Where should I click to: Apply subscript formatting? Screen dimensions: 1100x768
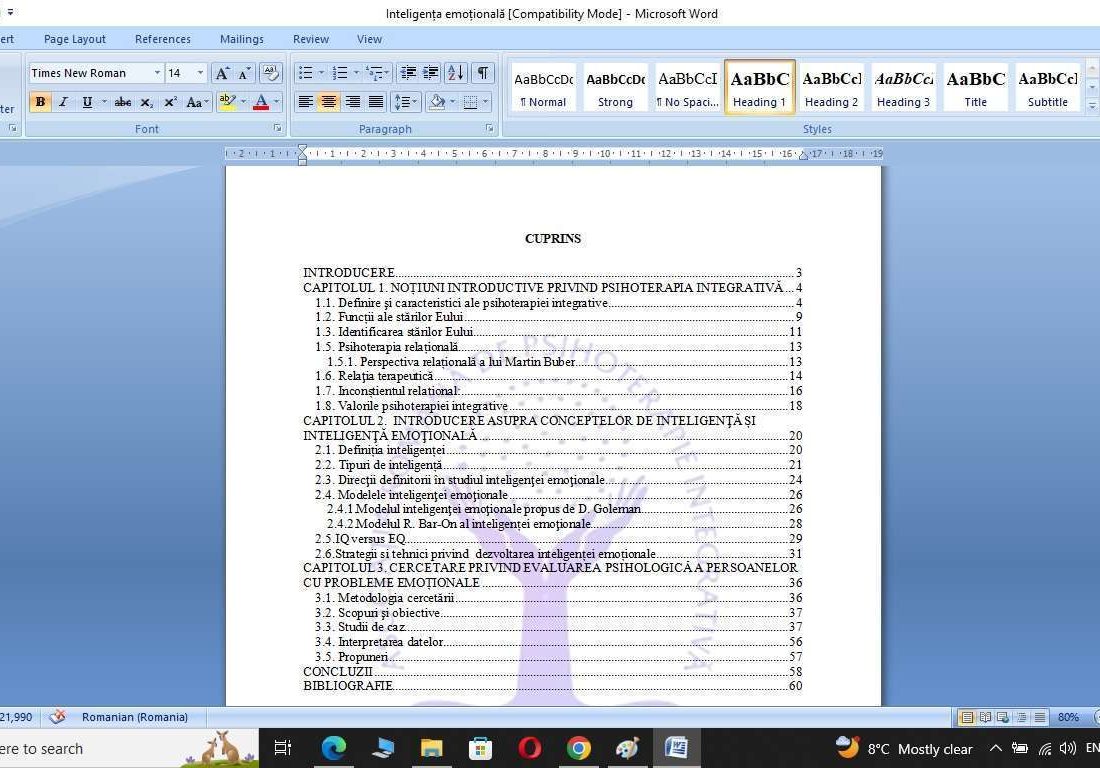145,102
